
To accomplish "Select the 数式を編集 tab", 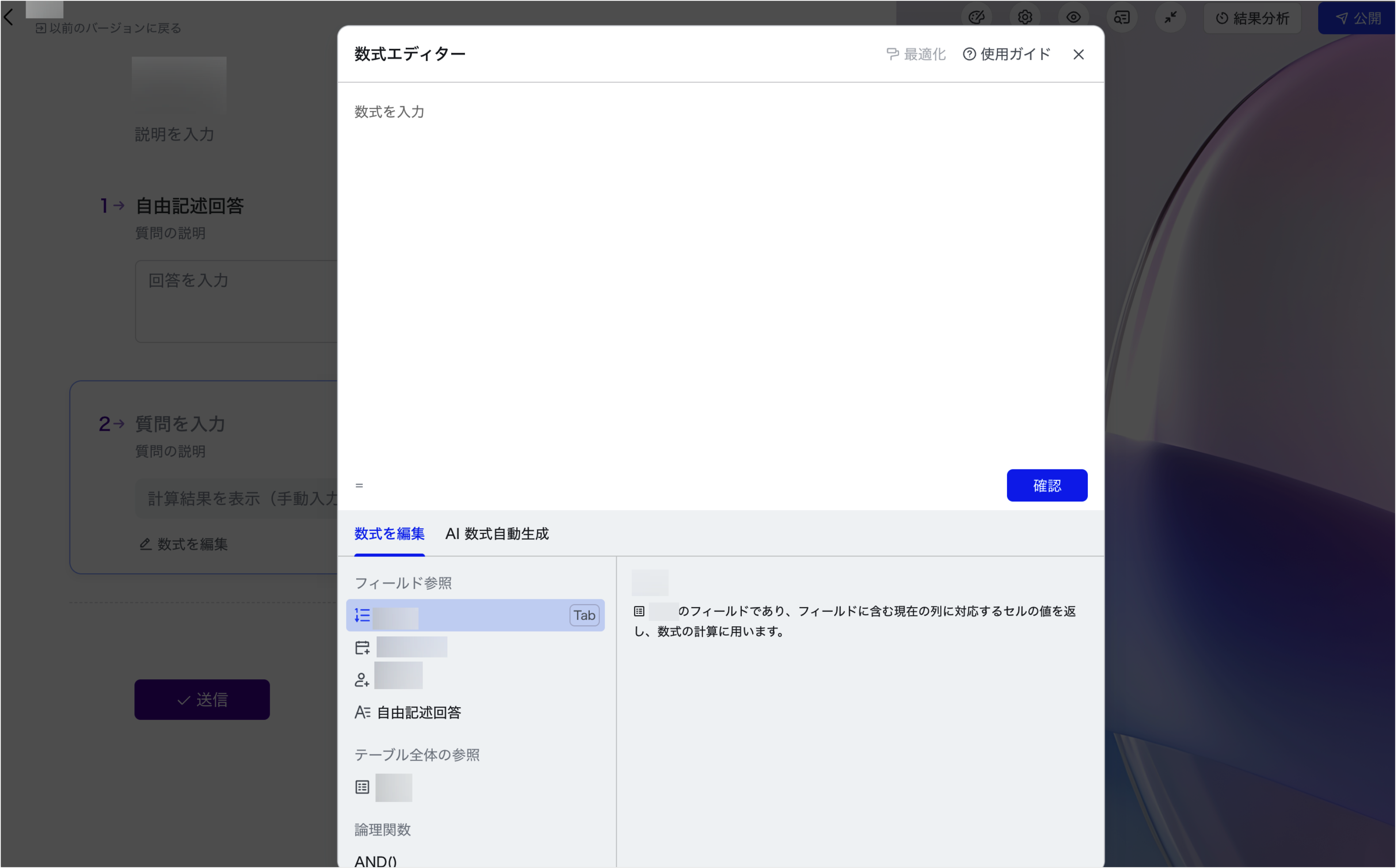I will click(x=389, y=533).
